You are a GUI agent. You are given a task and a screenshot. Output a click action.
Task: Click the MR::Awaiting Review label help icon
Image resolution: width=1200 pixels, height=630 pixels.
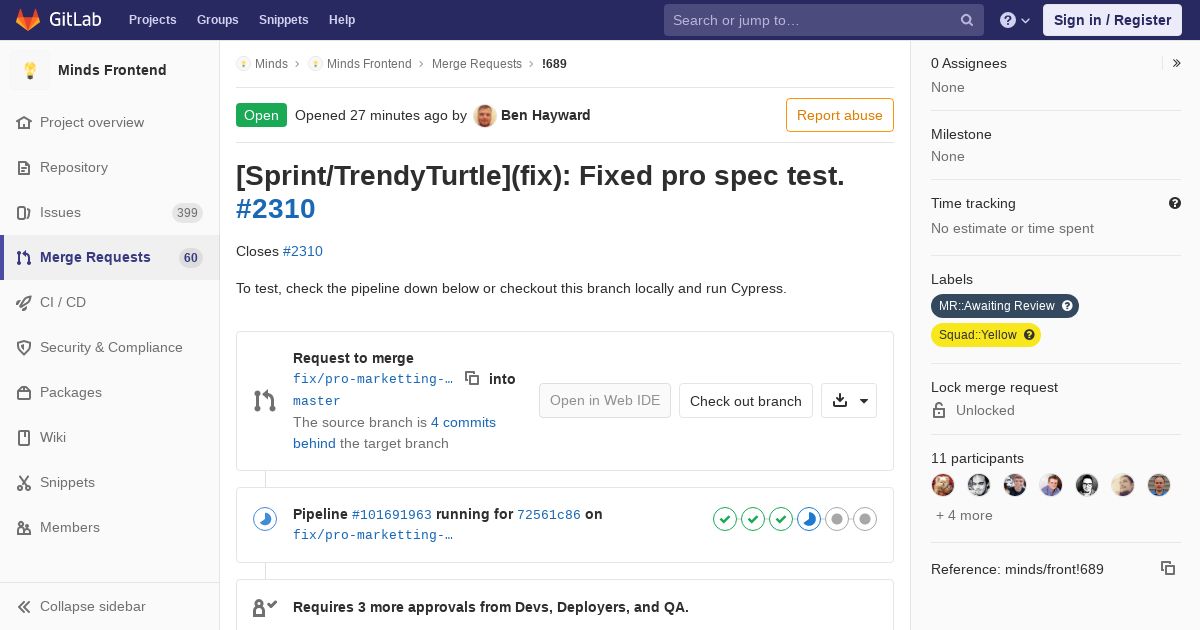tap(1067, 306)
